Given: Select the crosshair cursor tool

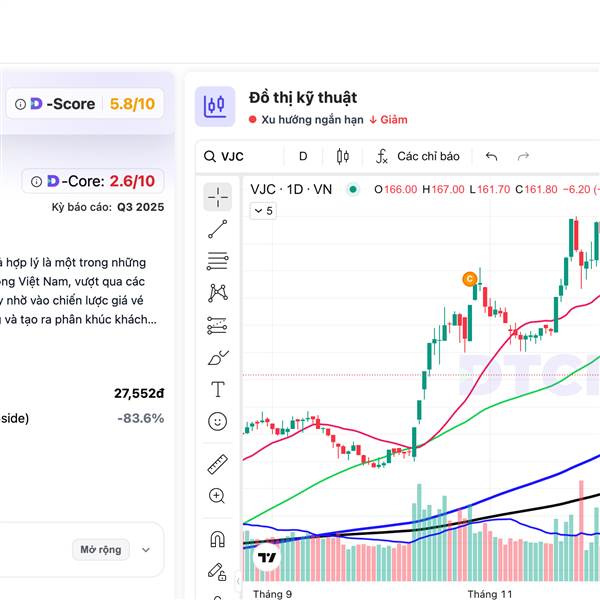Looking at the screenshot, I should (217, 197).
